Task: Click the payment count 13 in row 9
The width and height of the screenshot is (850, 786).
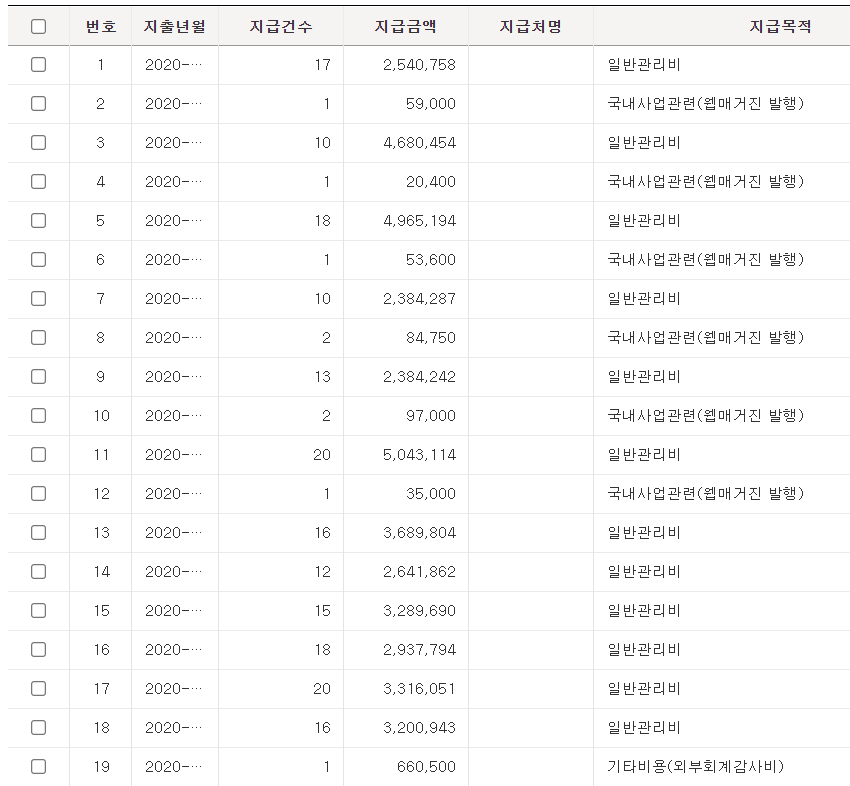Action: [323, 377]
